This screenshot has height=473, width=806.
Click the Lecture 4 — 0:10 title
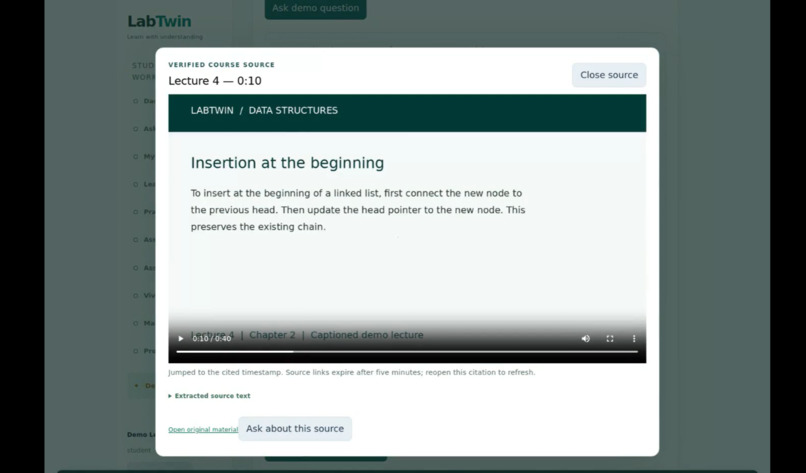tap(215, 81)
